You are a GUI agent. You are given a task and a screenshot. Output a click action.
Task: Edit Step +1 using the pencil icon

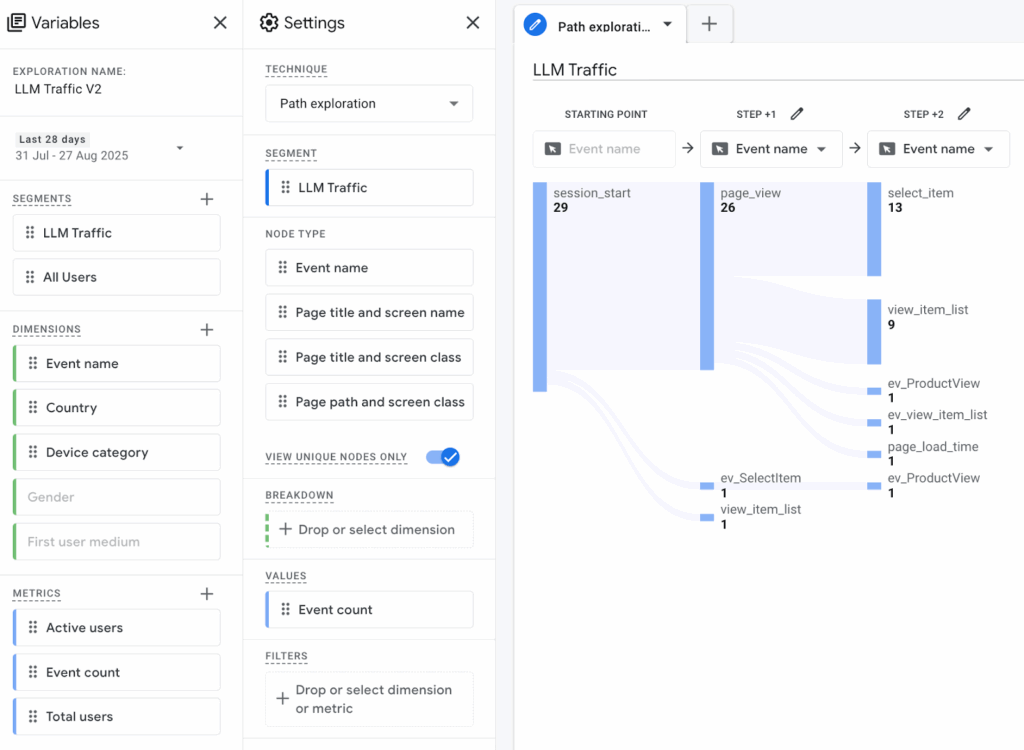[797, 114]
